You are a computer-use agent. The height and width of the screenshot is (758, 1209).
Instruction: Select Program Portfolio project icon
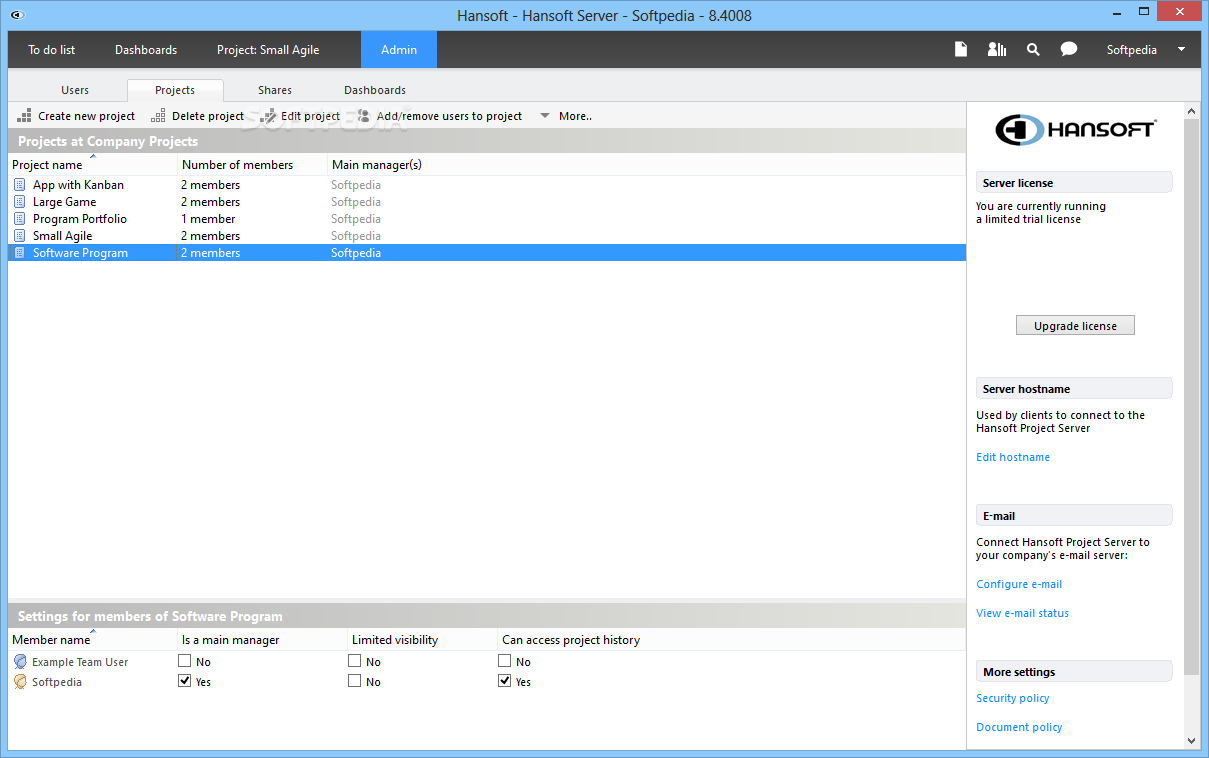tap(20, 219)
